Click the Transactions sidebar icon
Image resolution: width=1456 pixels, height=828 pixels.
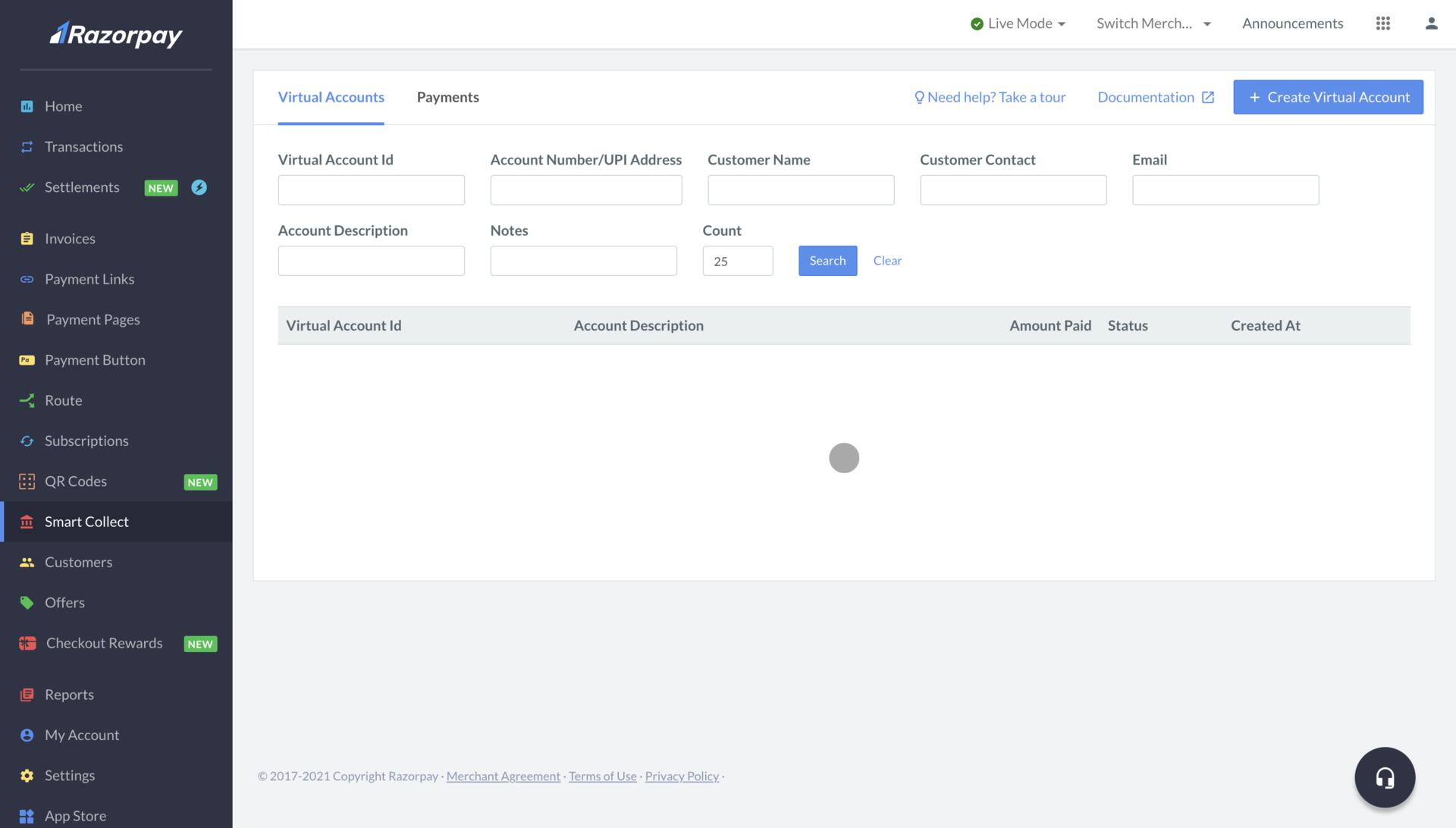click(27, 146)
